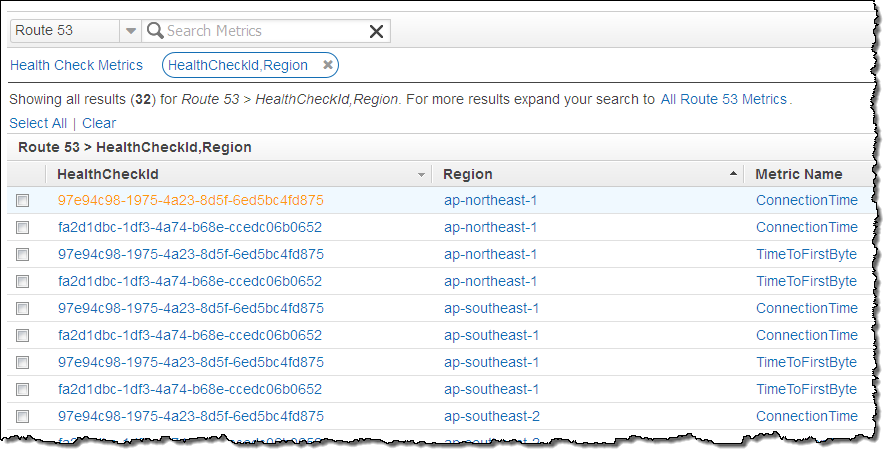The width and height of the screenshot is (889, 454).
Task: Open the Health Check Metrics tab
Action: tap(76, 65)
